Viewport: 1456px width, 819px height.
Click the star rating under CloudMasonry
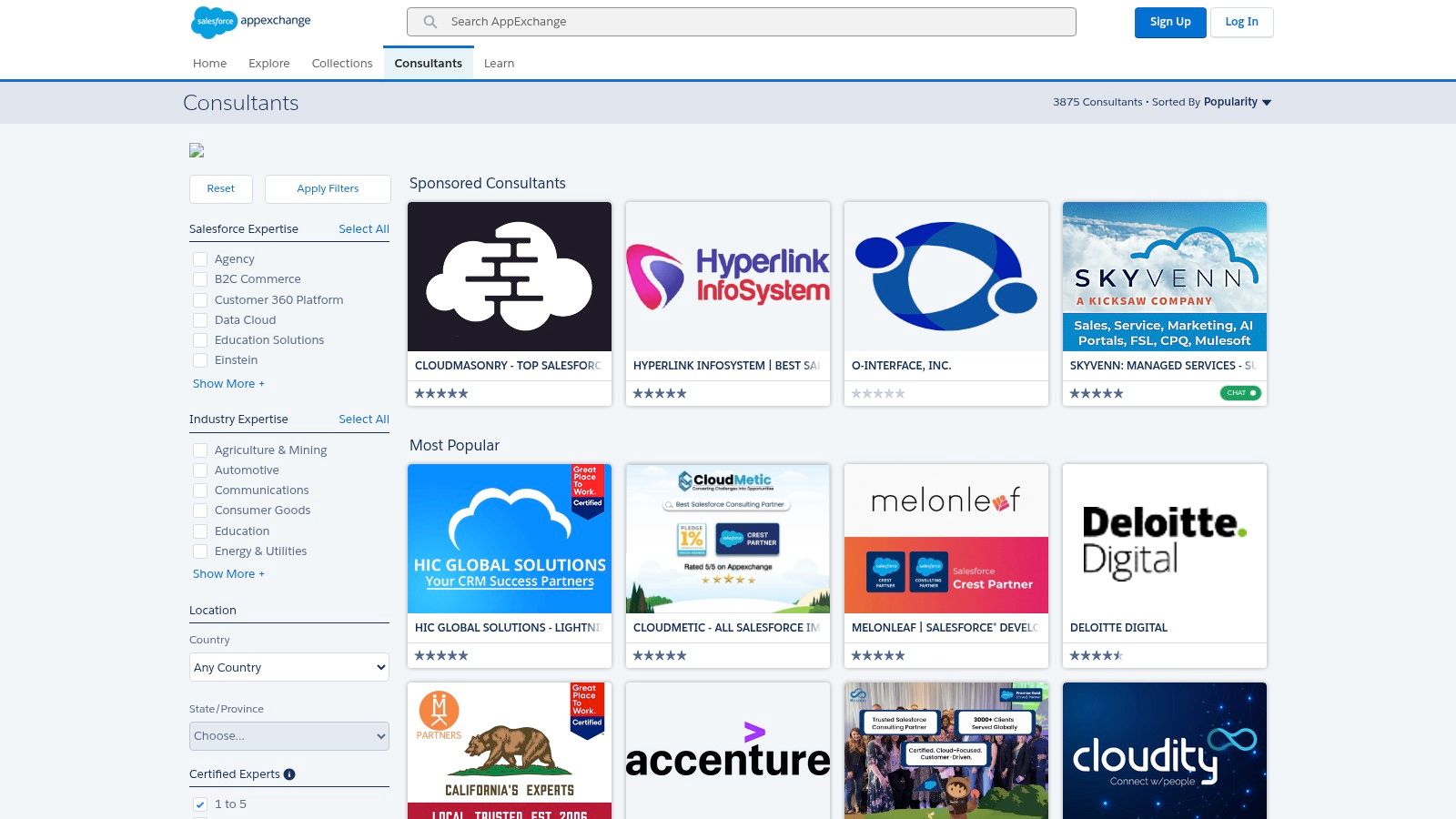point(440,392)
